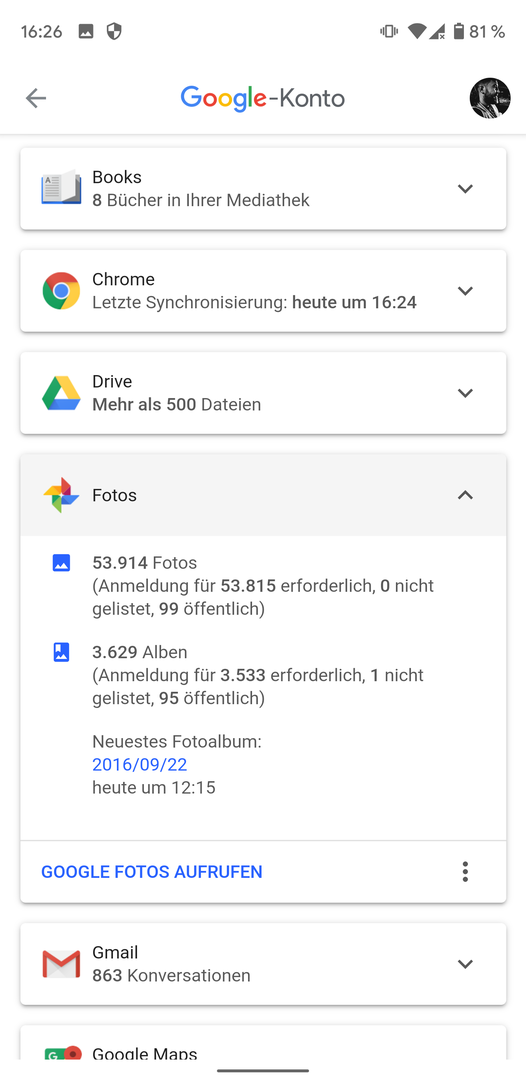Tap the Google-Konto header title
Image resolution: width=526 pixels, height=1080 pixels.
[262, 98]
